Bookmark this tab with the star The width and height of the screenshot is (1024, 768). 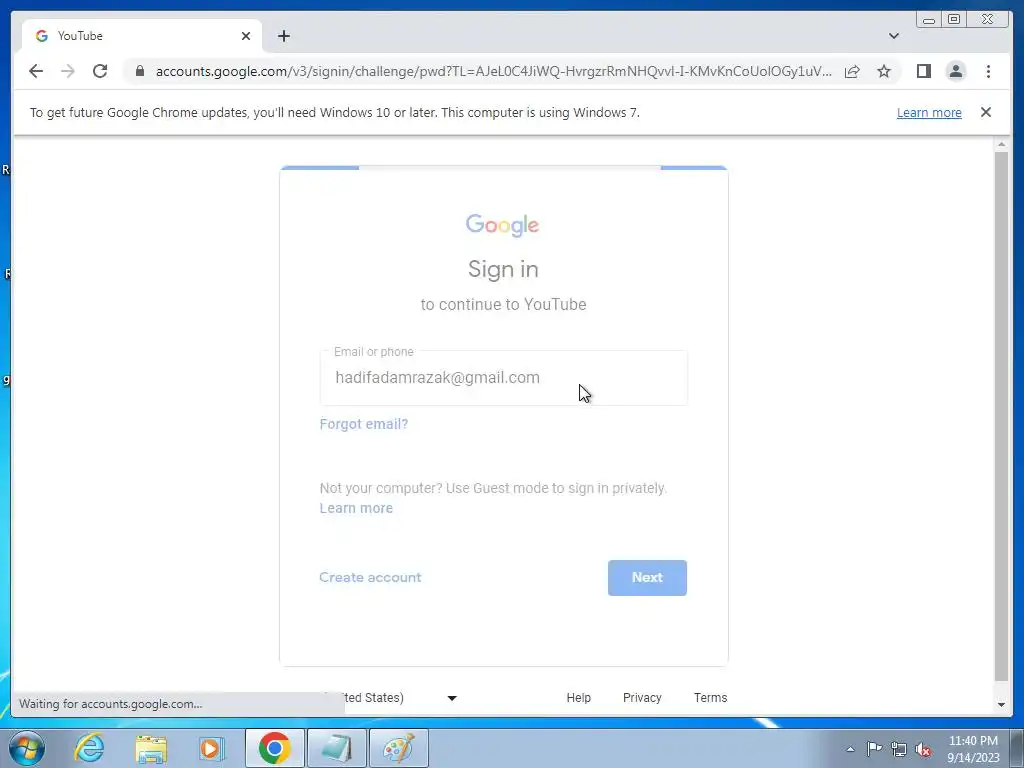pyautogui.click(x=884, y=71)
